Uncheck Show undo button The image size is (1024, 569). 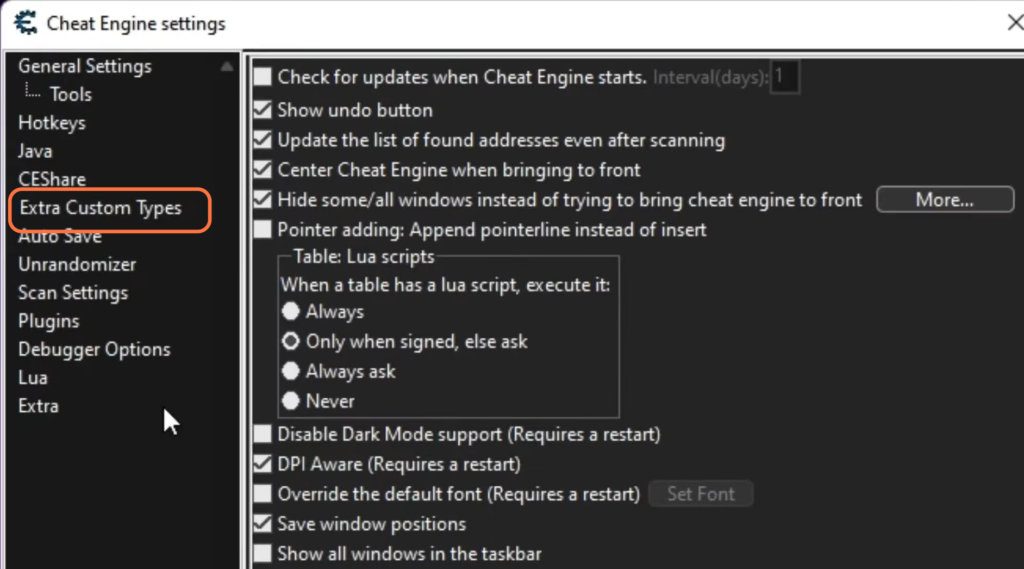(263, 110)
